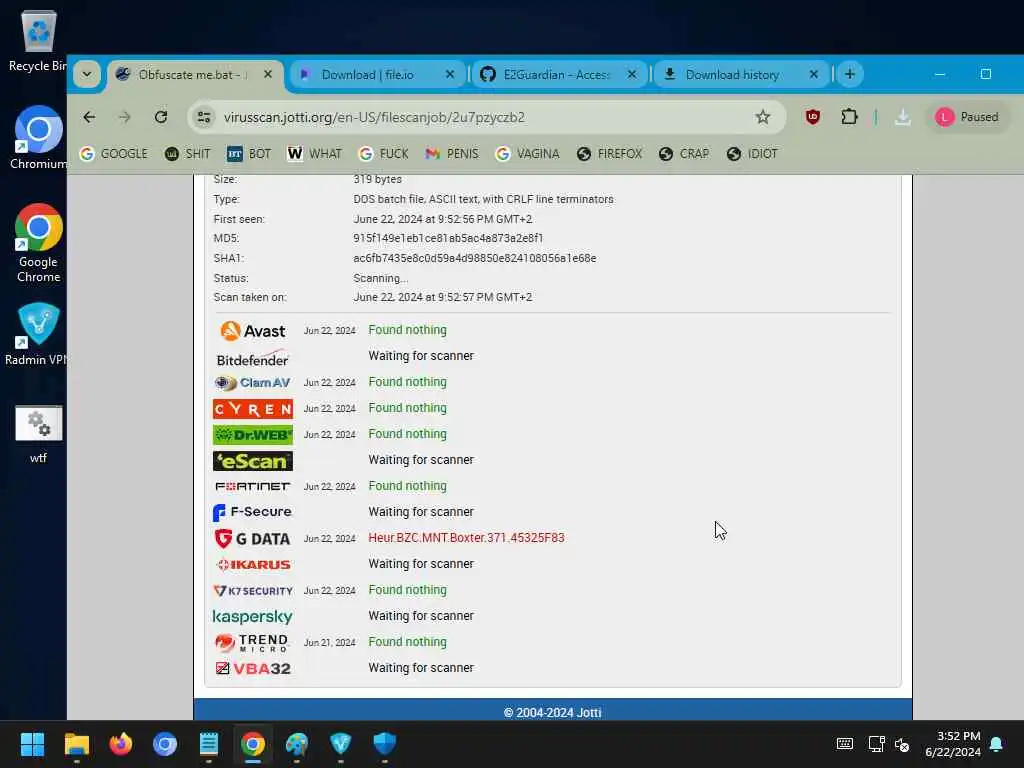
Task: Click Avast's 'Found nothing' result
Action: pos(408,330)
